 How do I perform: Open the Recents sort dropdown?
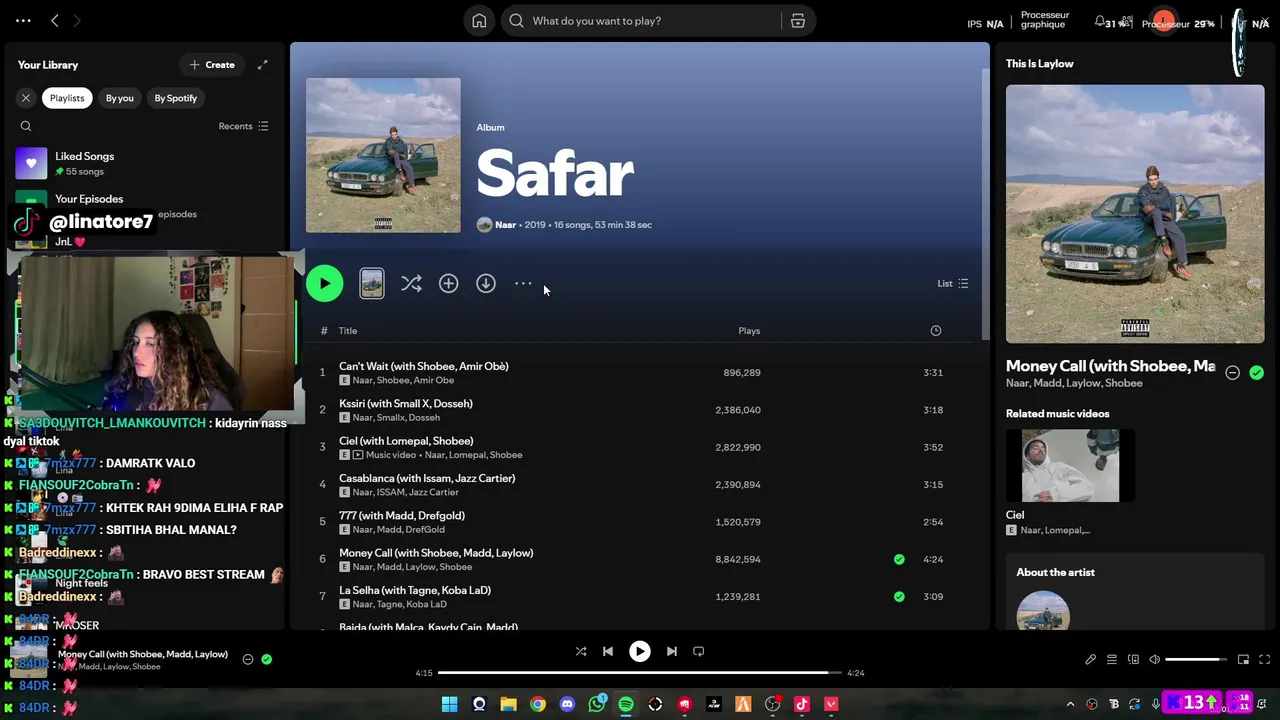tap(243, 126)
